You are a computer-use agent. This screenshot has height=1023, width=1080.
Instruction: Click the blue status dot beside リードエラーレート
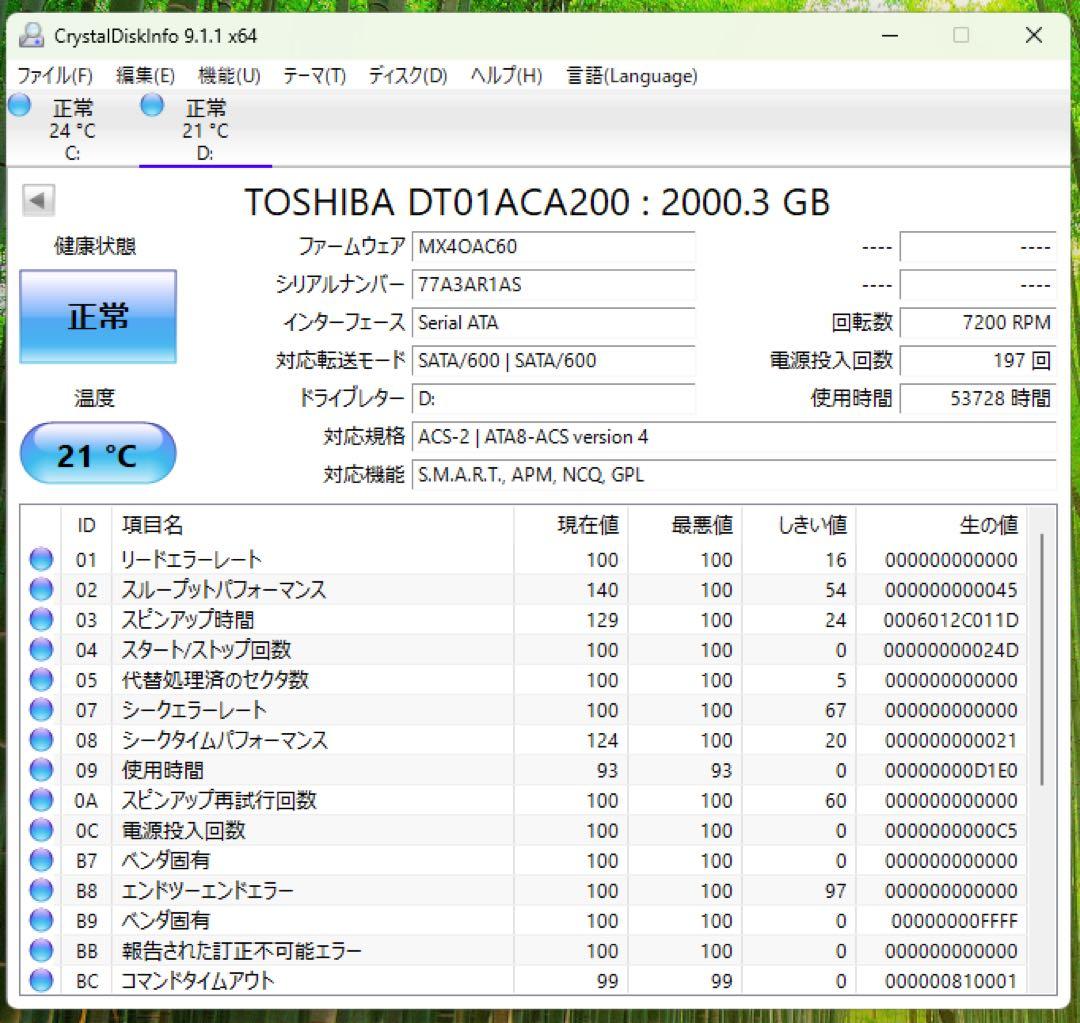pyautogui.click(x=41, y=559)
